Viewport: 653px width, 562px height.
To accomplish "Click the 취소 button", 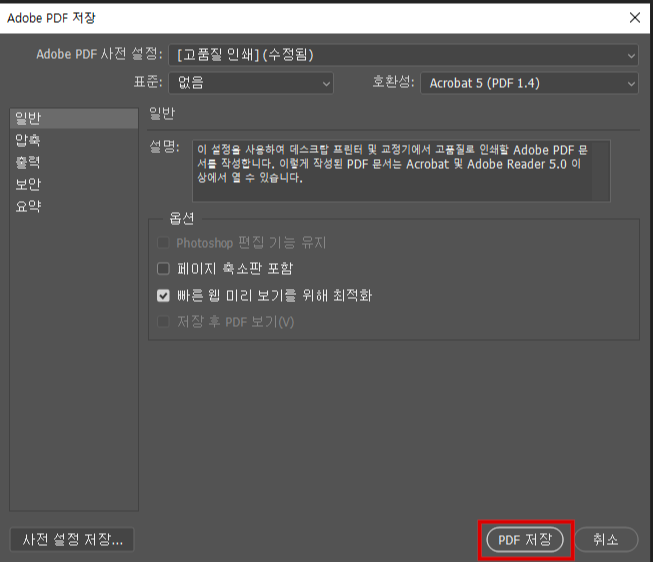I will coord(606,540).
